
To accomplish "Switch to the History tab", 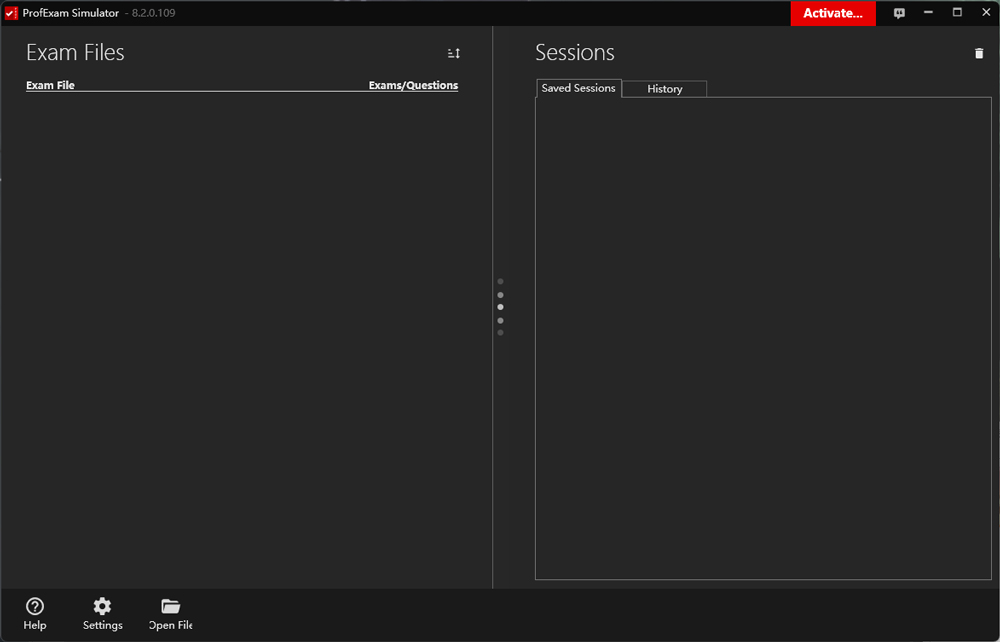I will pyautogui.click(x=665, y=89).
